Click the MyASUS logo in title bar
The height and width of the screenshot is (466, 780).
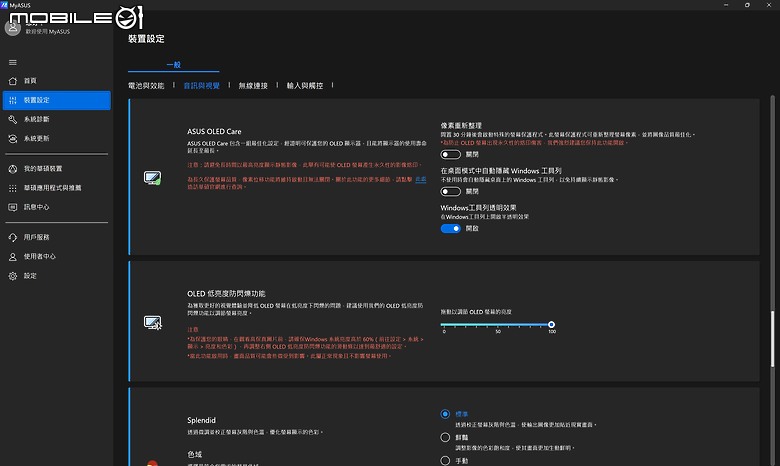coord(4,5)
